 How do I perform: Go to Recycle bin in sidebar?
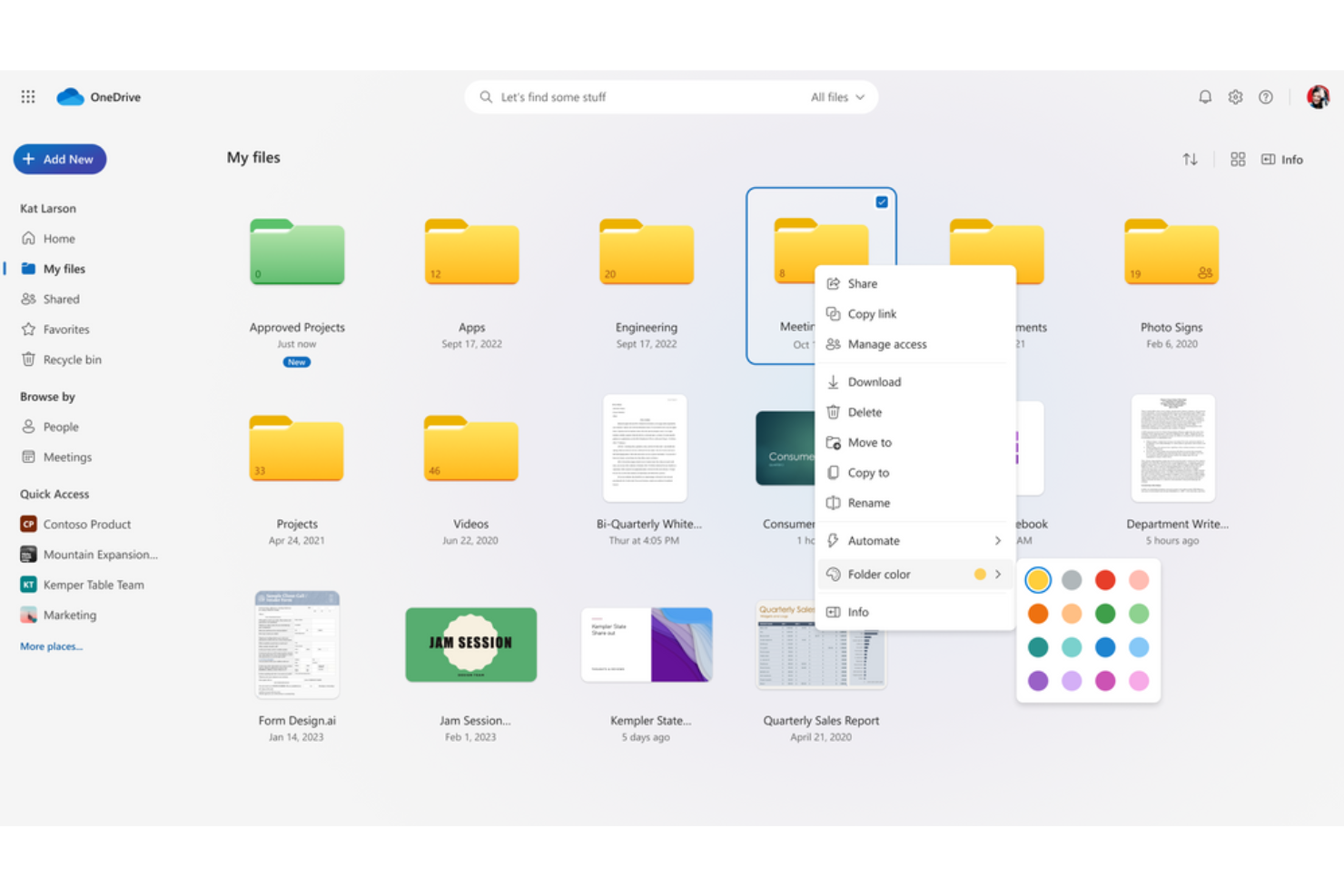(x=62, y=359)
